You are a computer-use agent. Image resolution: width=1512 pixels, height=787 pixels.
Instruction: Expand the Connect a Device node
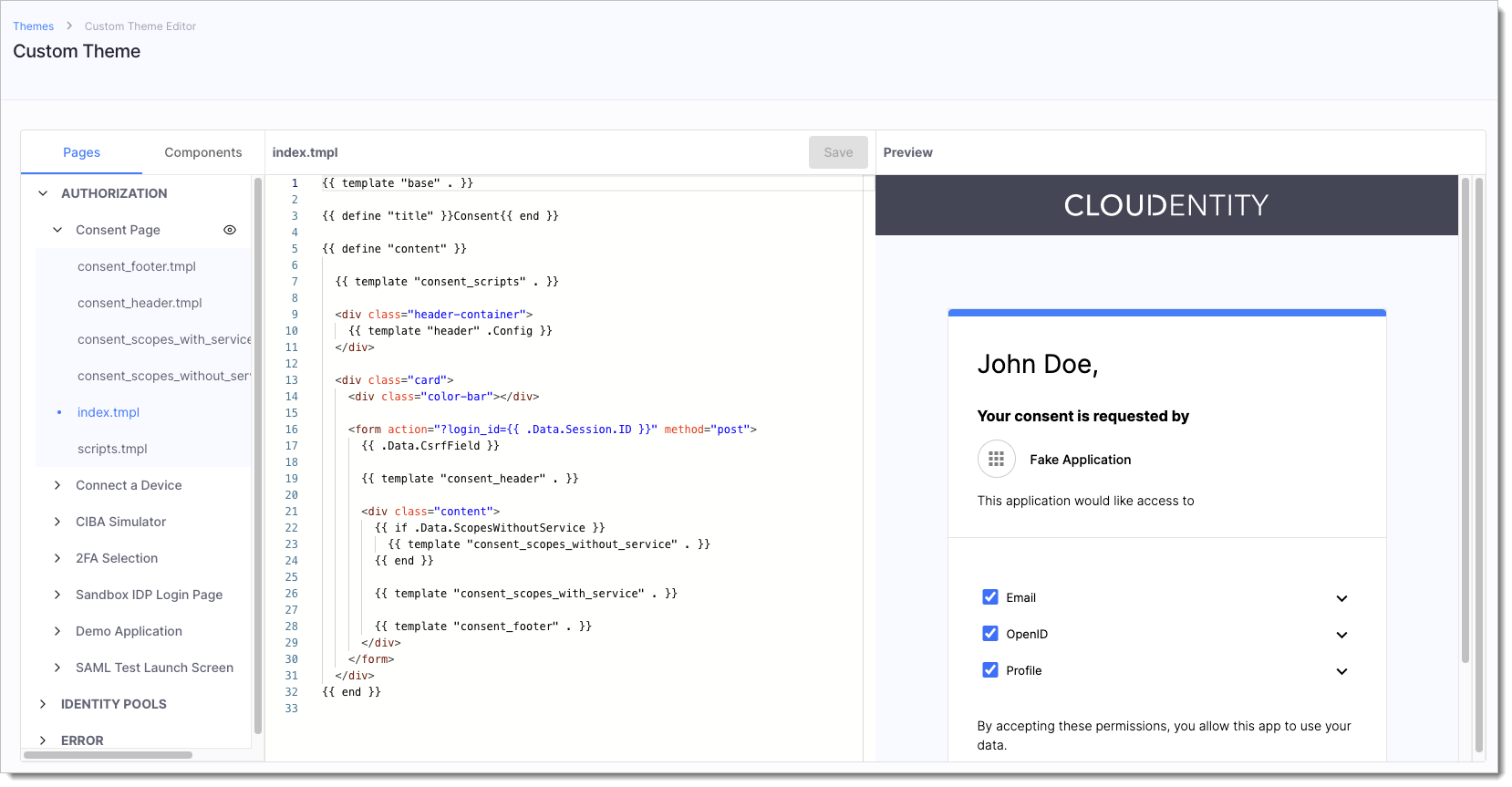[x=57, y=485]
